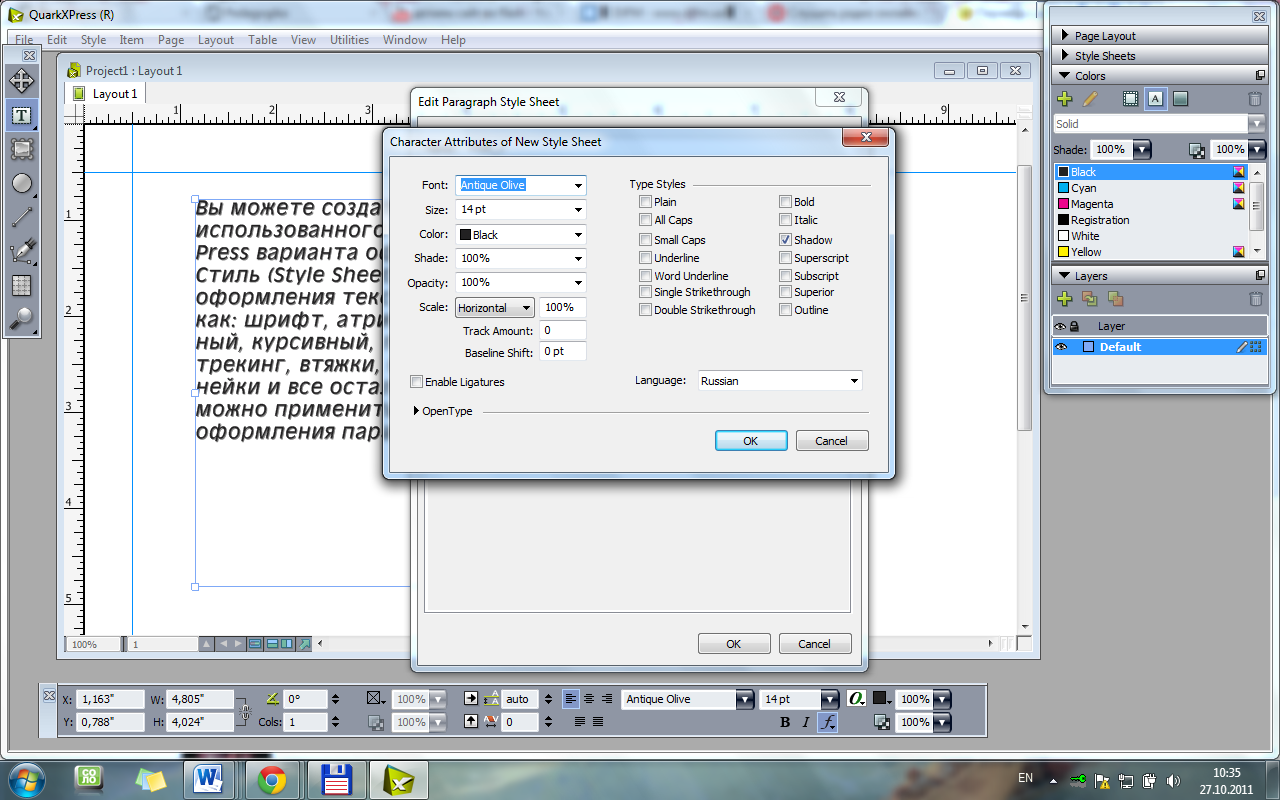Add new color with green plus
The height and width of the screenshot is (800, 1280).
click(x=1064, y=99)
